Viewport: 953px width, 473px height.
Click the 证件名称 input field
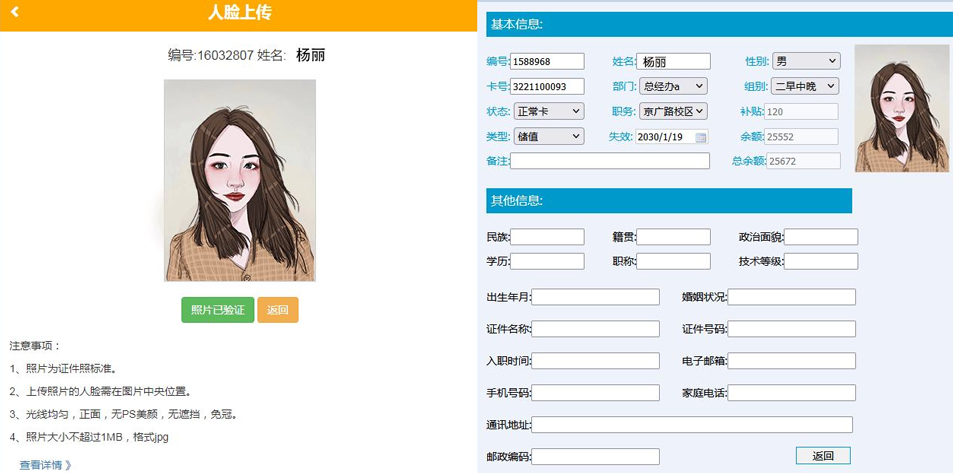coord(596,329)
